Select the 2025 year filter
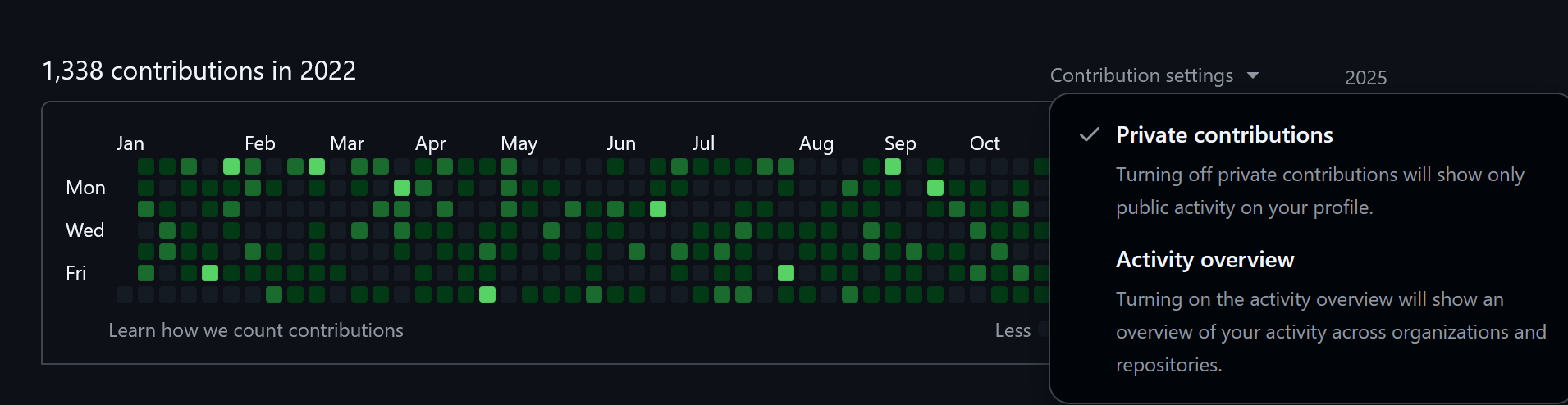This screenshot has width=1568, height=405. 1365,78
